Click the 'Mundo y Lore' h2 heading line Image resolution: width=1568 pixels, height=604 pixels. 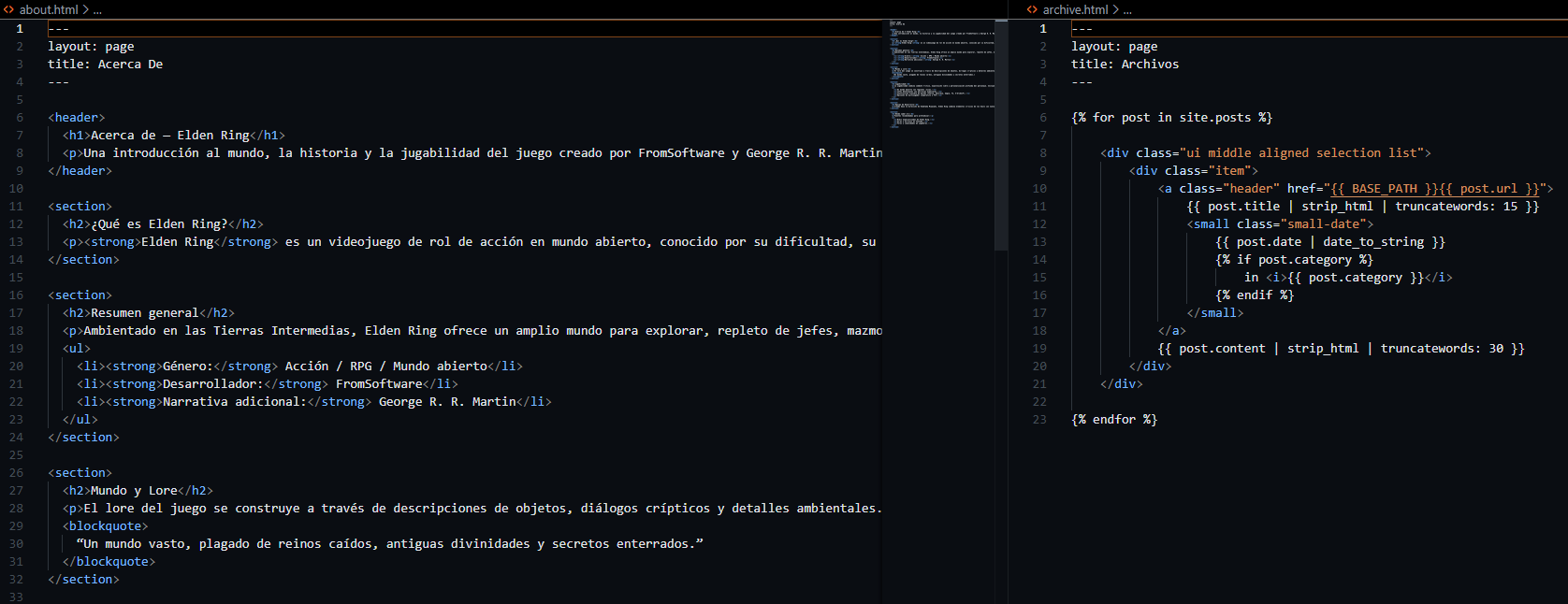[x=138, y=491]
